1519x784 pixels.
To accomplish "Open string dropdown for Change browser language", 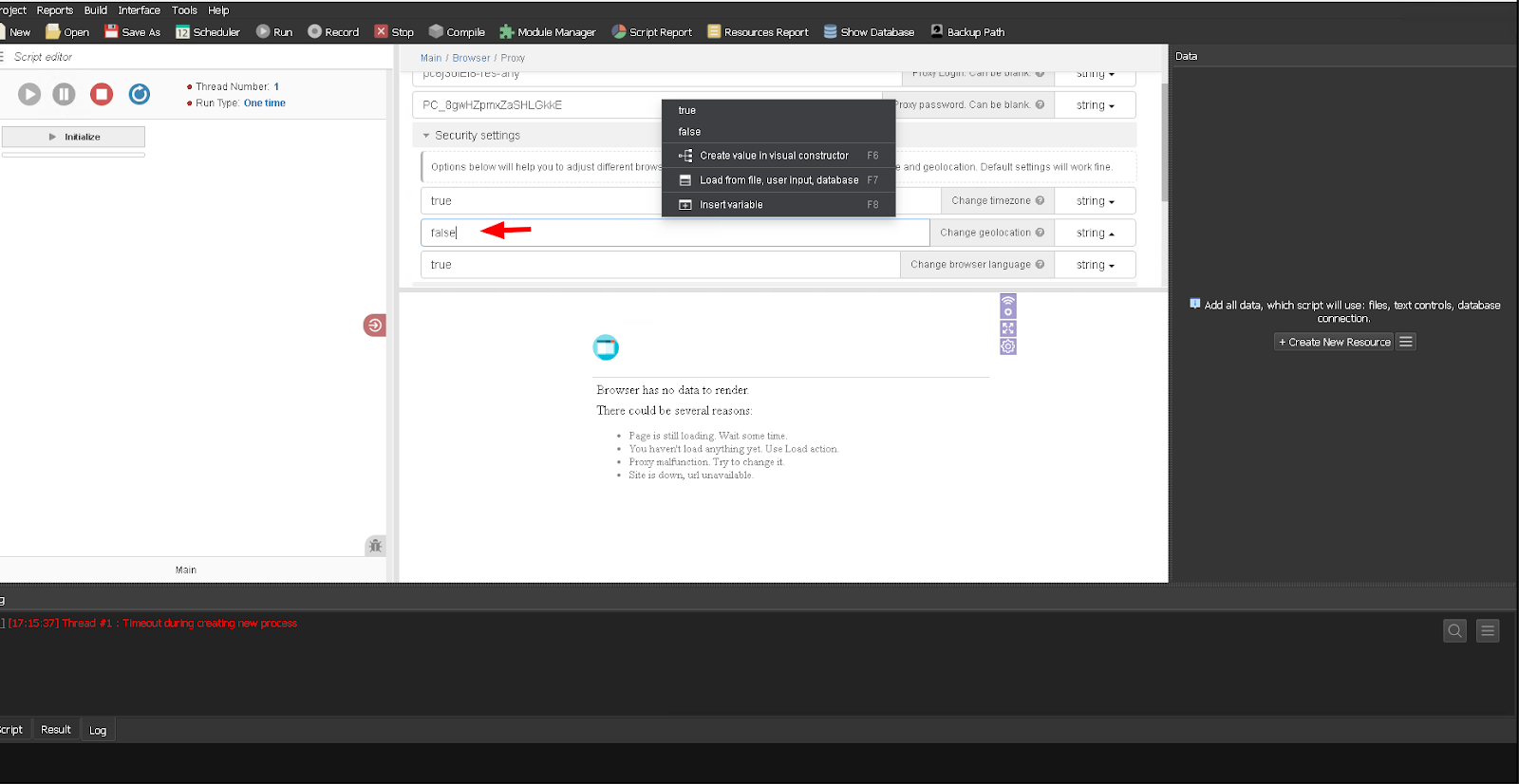I will coord(1095,265).
